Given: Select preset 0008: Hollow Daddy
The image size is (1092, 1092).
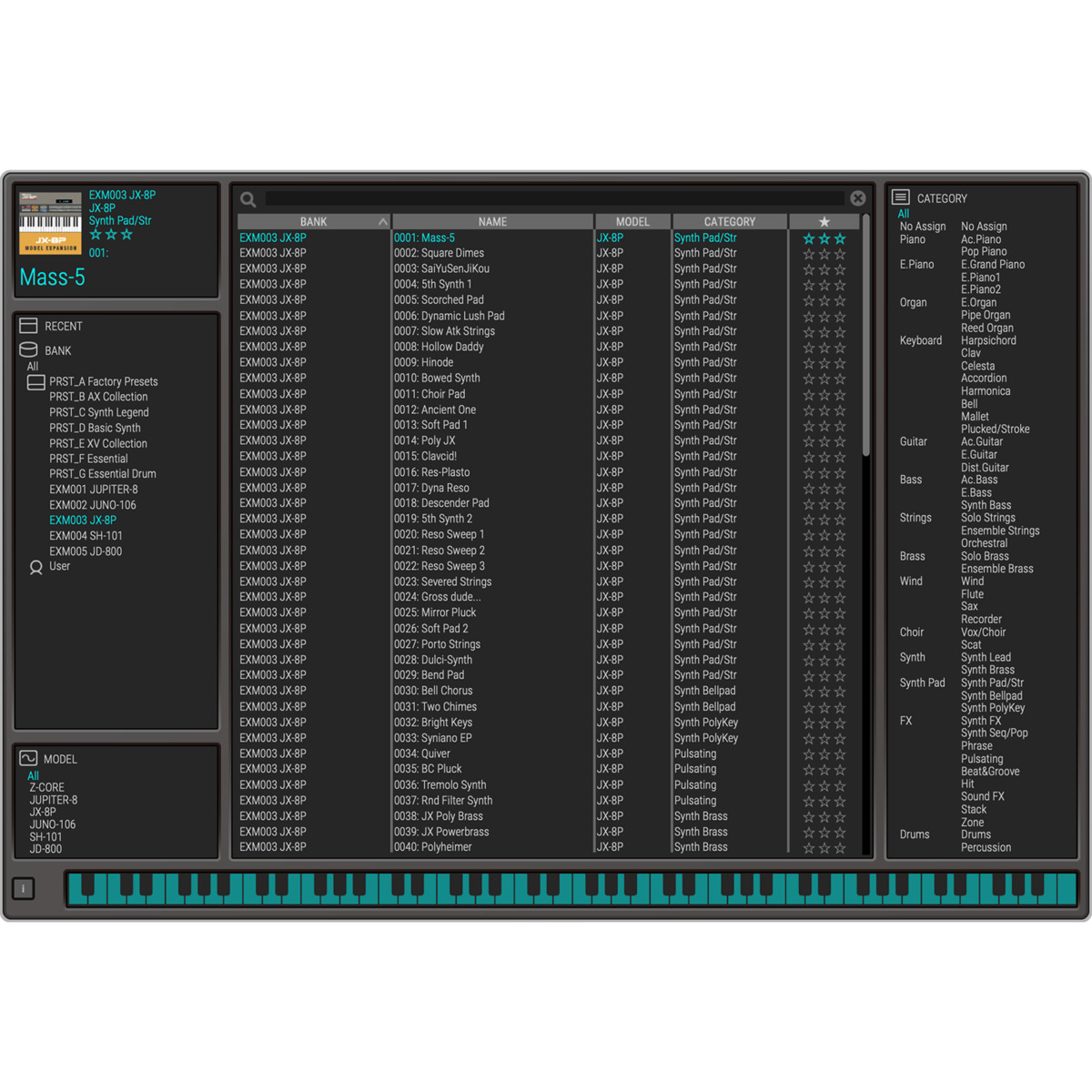Looking at the screenshot, I should tap(439, 347).
